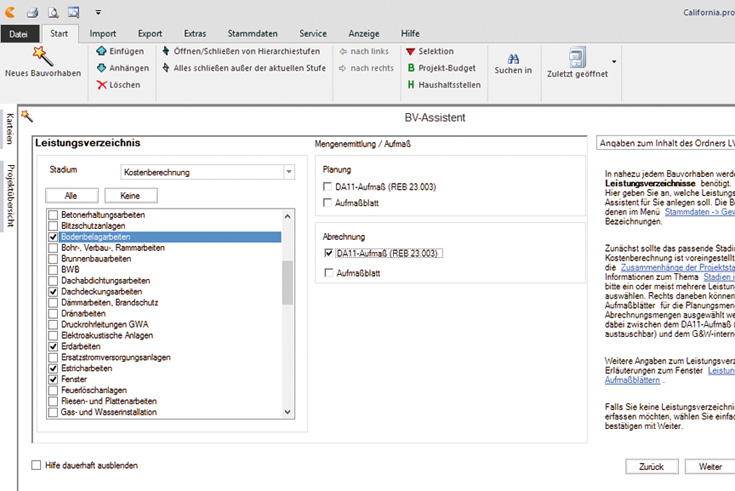
Task: Click the Neues Bauvorhaben wizard icon
Action: [x=42, y=54]
